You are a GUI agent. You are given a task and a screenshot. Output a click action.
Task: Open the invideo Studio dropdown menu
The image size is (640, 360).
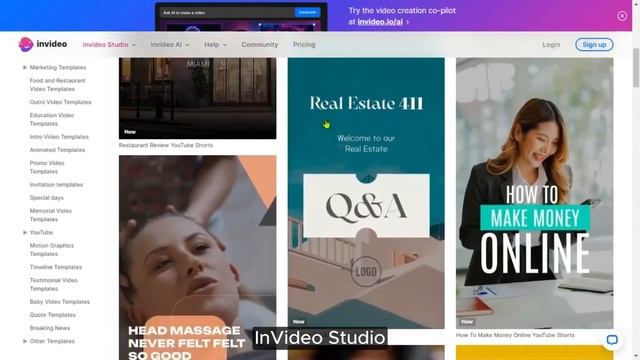(x=109, y=44)
